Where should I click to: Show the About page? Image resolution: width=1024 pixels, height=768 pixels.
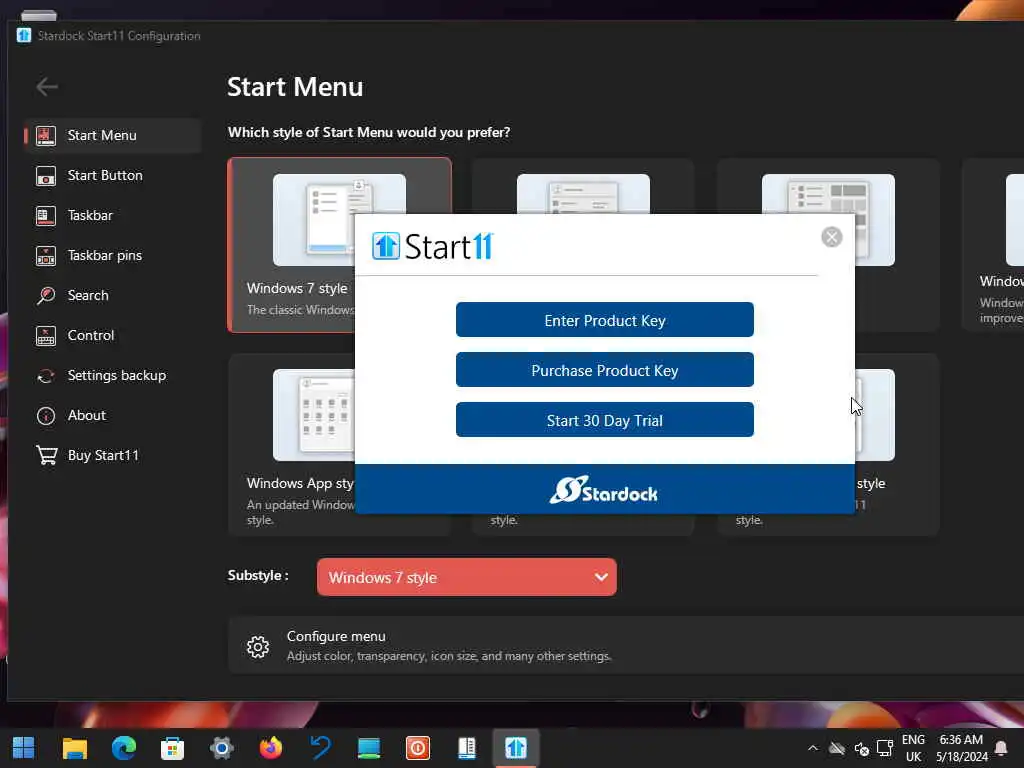point(112,415)
